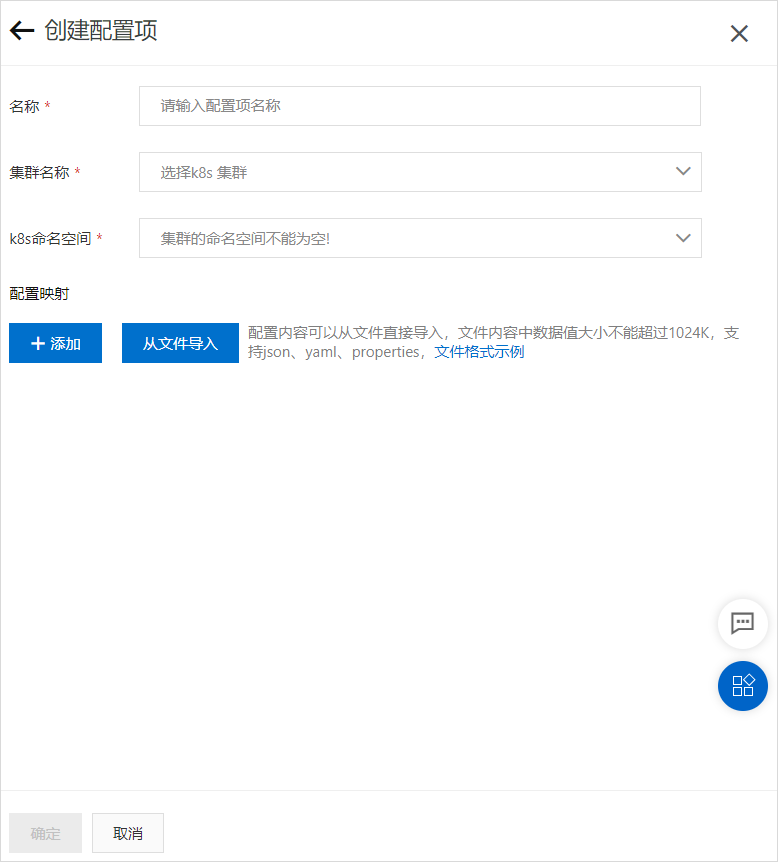Screen dimensions: 778x862
Task: Go back using the left arrow icon
Action: coord(22,31)
